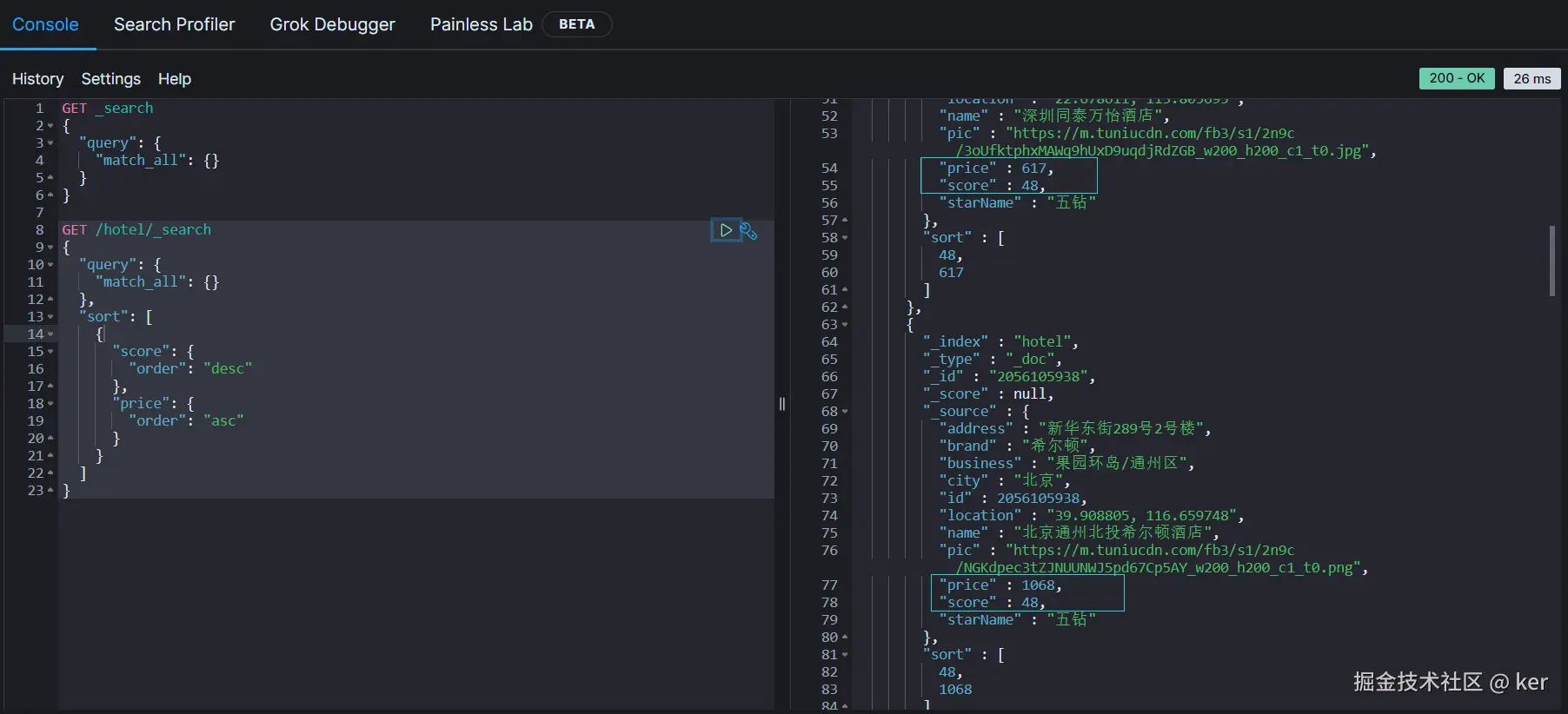1568x714 pixels.
Task: Click the "asc" order value
Action: (223, 421)
